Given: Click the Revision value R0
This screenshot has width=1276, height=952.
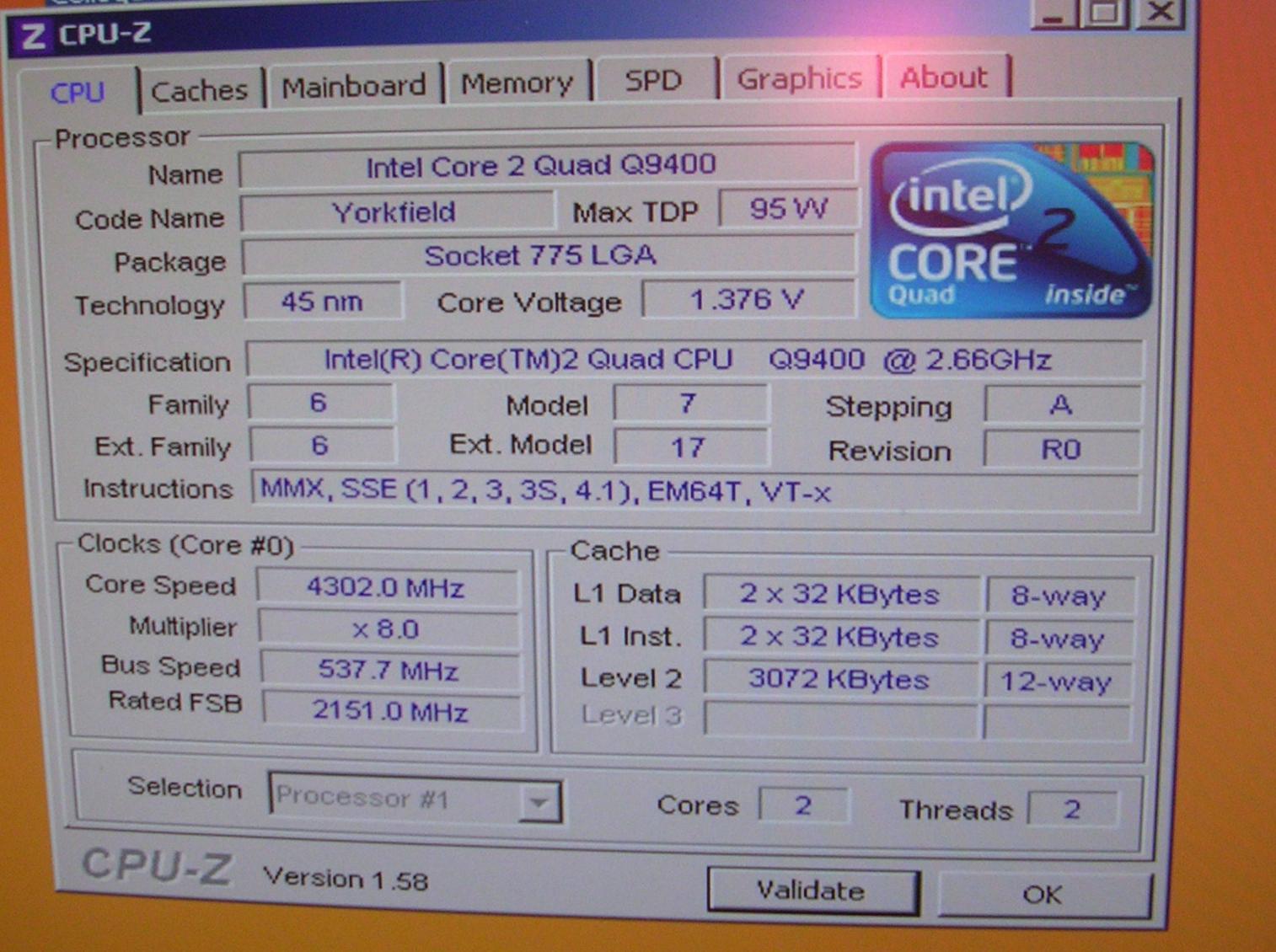Looking at the screenshot, I should point(1062,449).
